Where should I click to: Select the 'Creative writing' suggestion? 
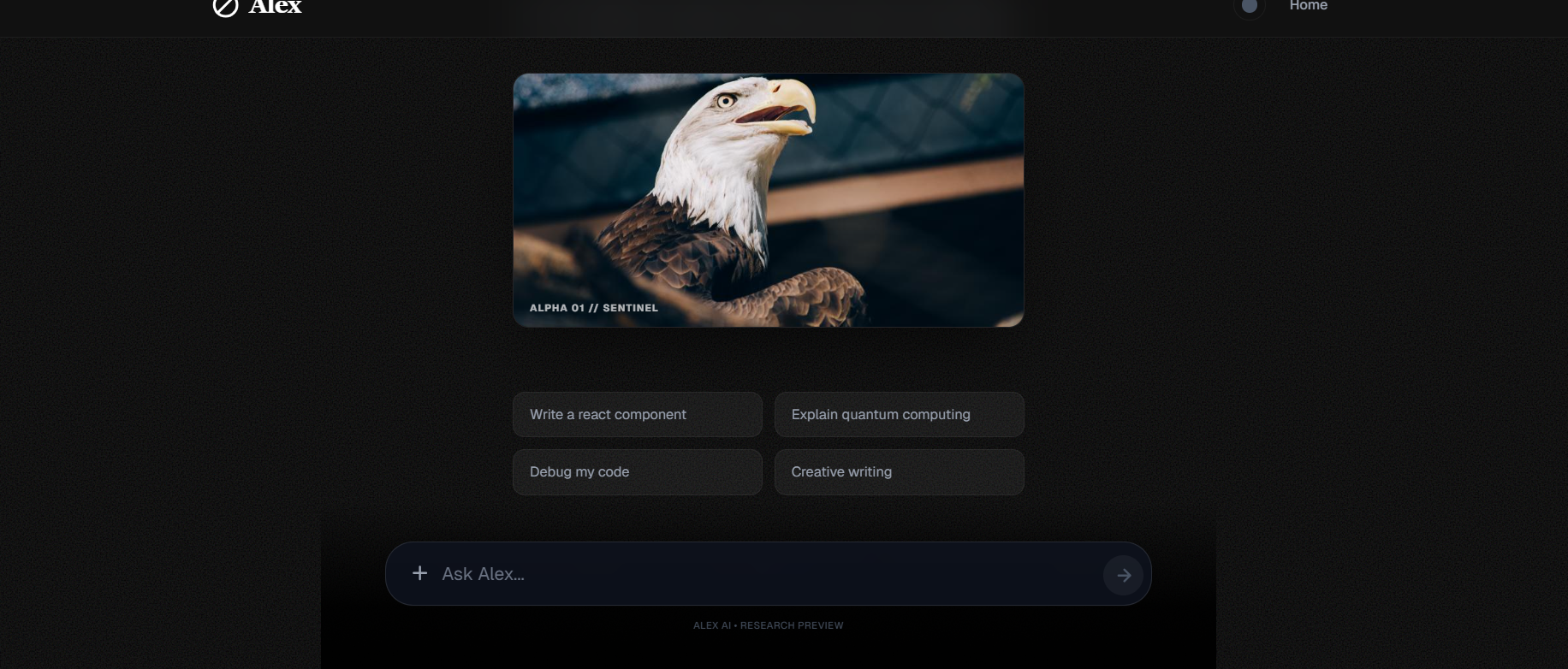pos(900,472)
